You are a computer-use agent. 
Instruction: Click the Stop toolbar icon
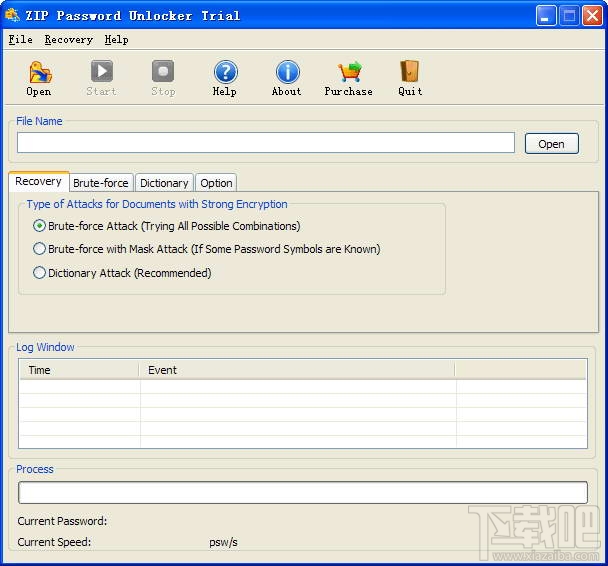tap(163, 71)
